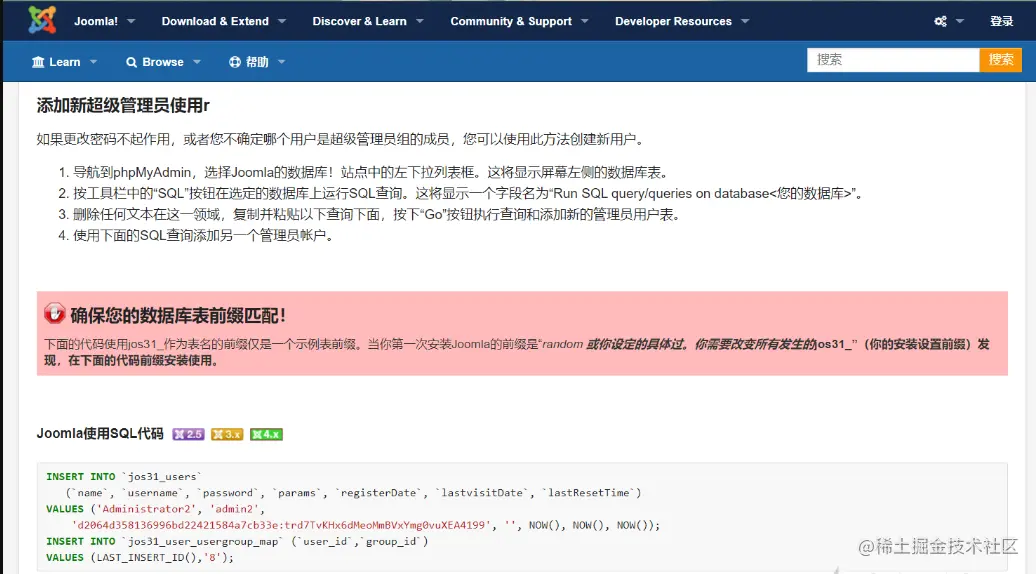Click the red warning icon
1036x574 pixels.
55,313
